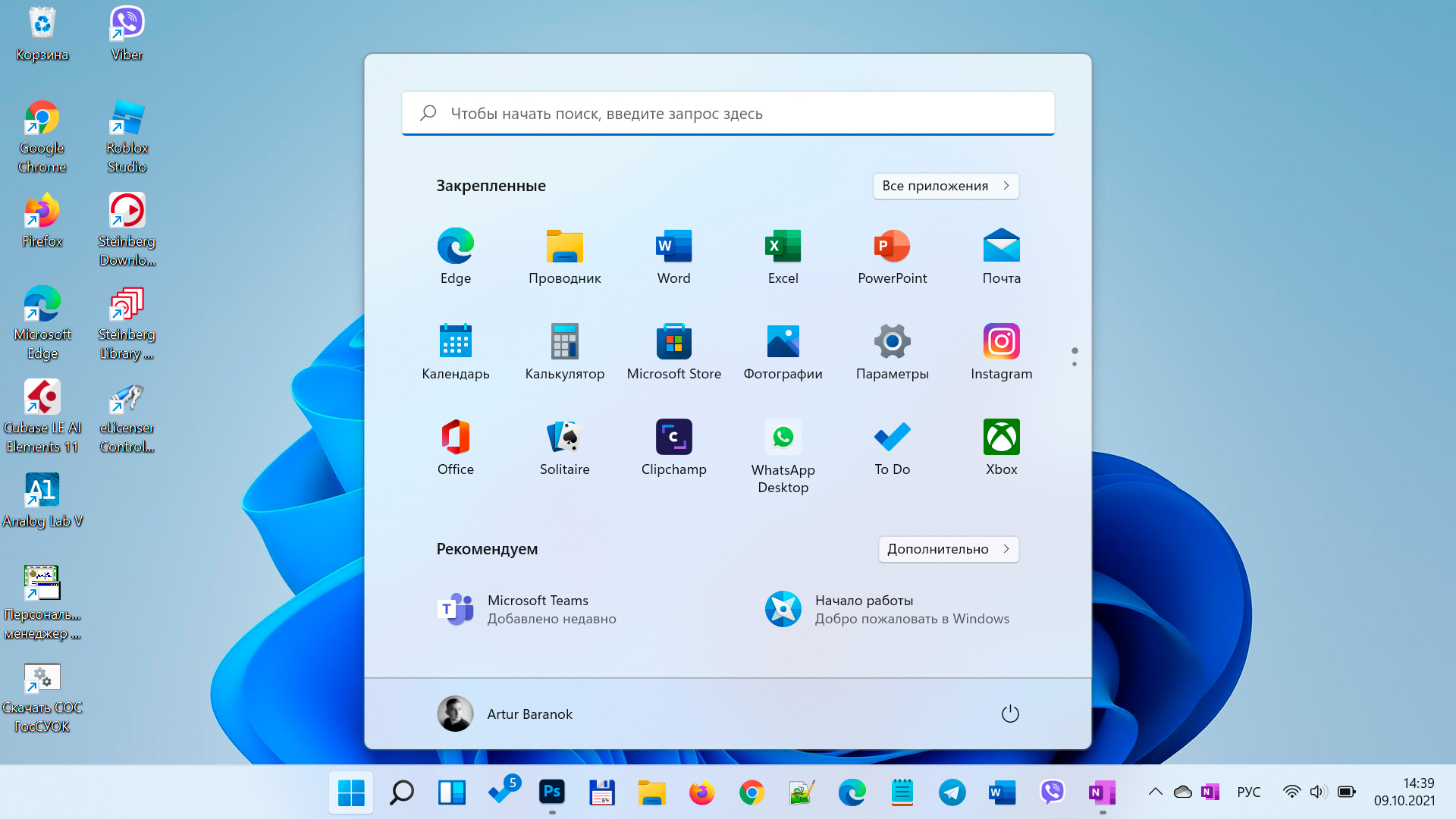Launch Проводник from pinned apps
Viewport: 1456px width, 819px height.
point(565,256)
